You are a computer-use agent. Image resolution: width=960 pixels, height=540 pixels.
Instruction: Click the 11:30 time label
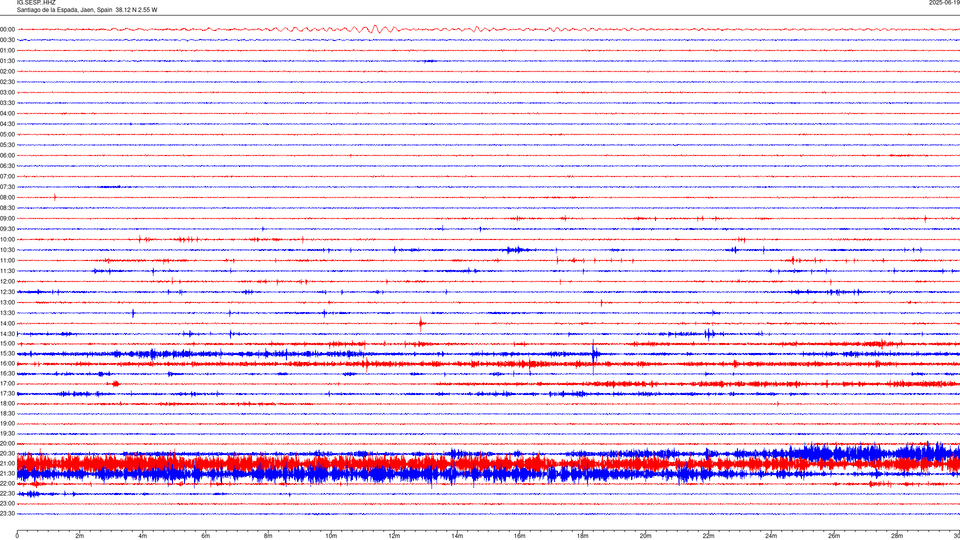[x=7, y=271]
